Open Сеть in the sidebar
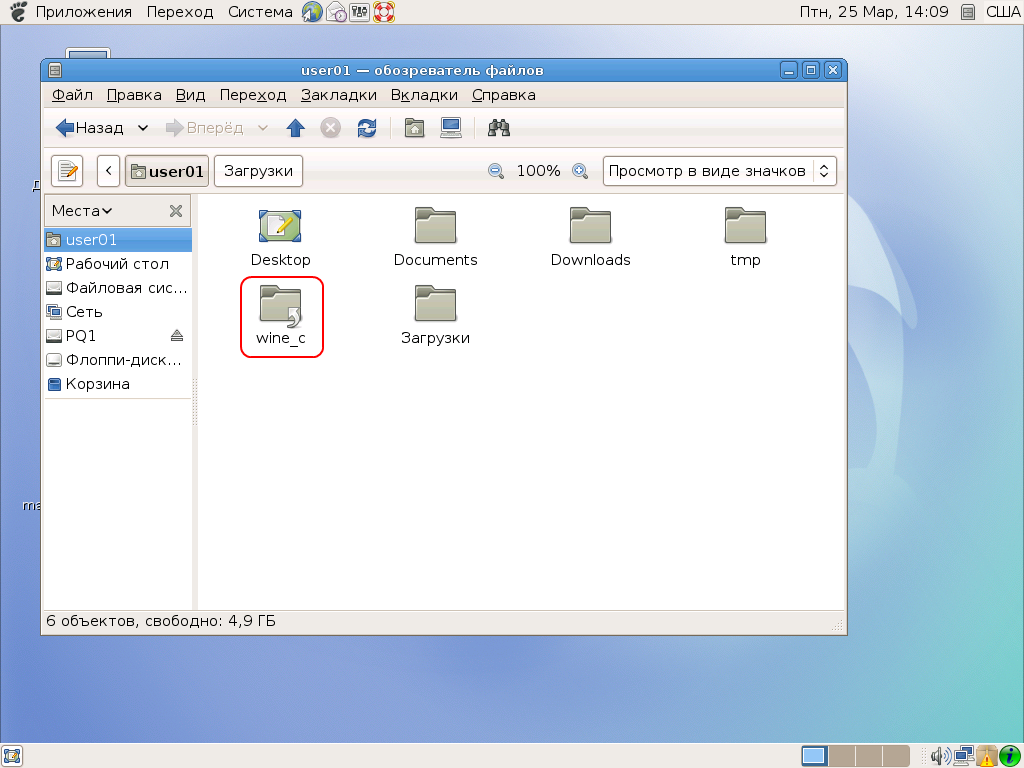1024x768 pixels. 118,312
